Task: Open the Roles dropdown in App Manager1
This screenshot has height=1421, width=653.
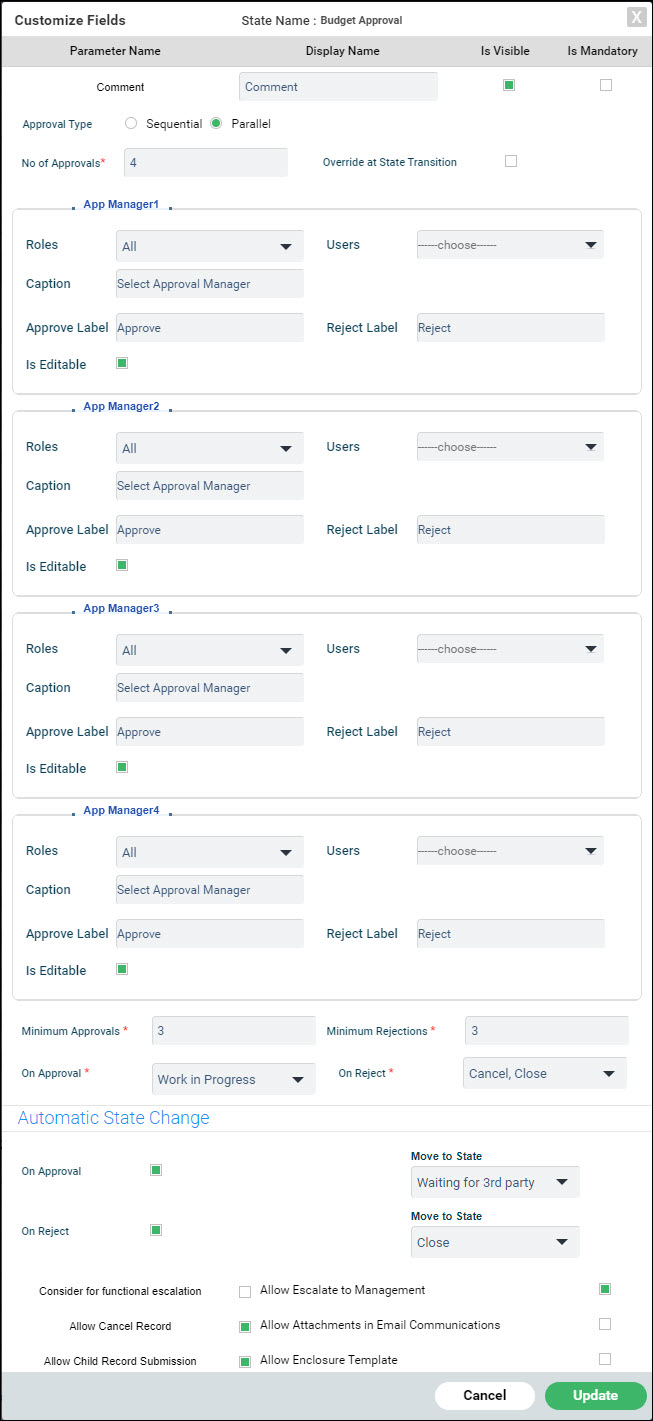Action: click(208, 245)
